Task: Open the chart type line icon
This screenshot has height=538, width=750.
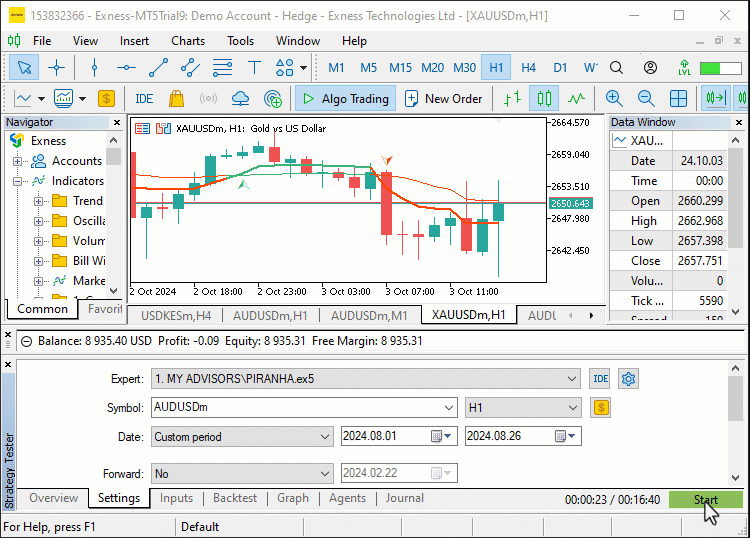Action: pos(23,99)
